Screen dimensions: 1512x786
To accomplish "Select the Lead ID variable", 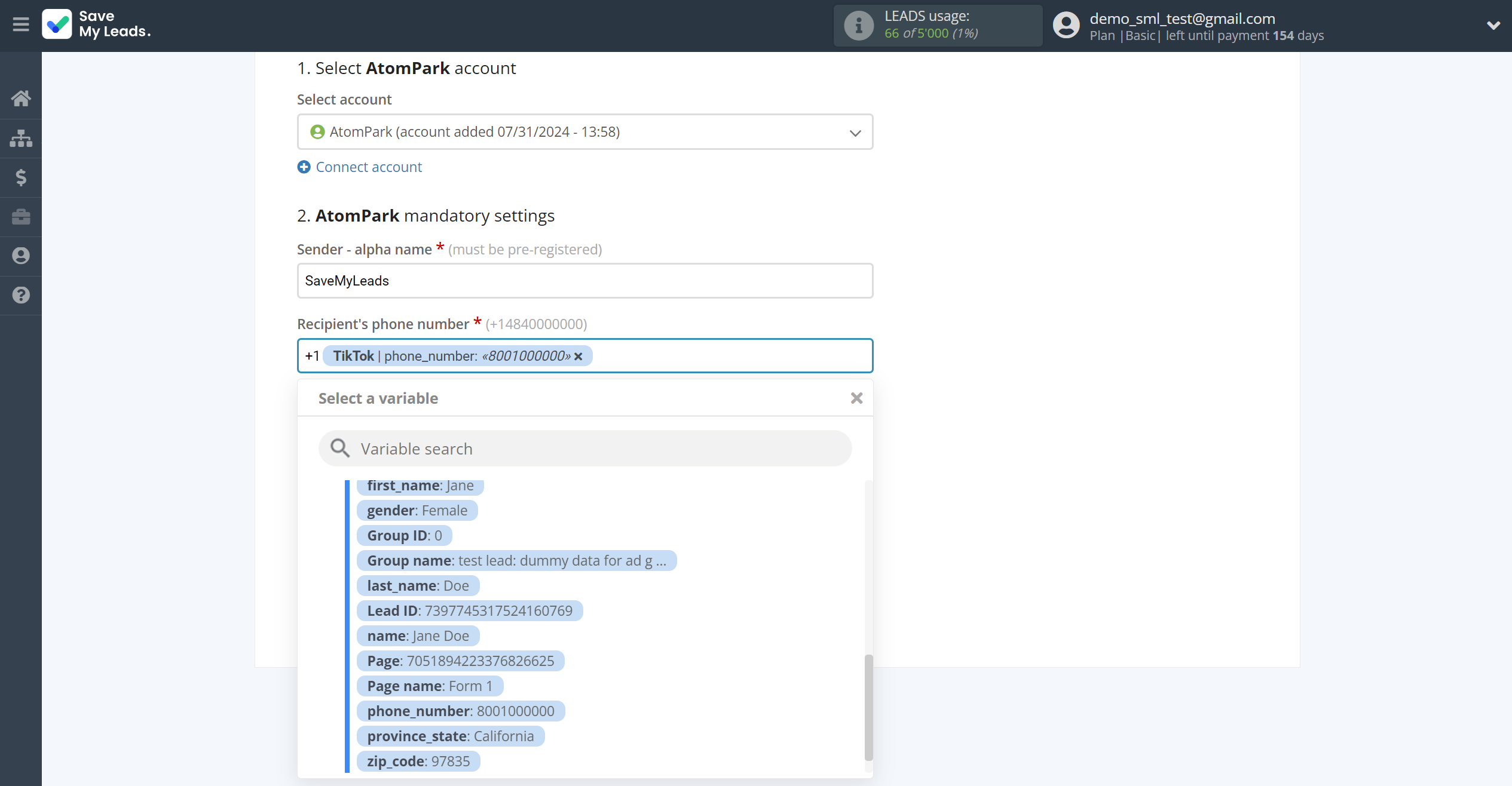I will [x=470, y=611].
